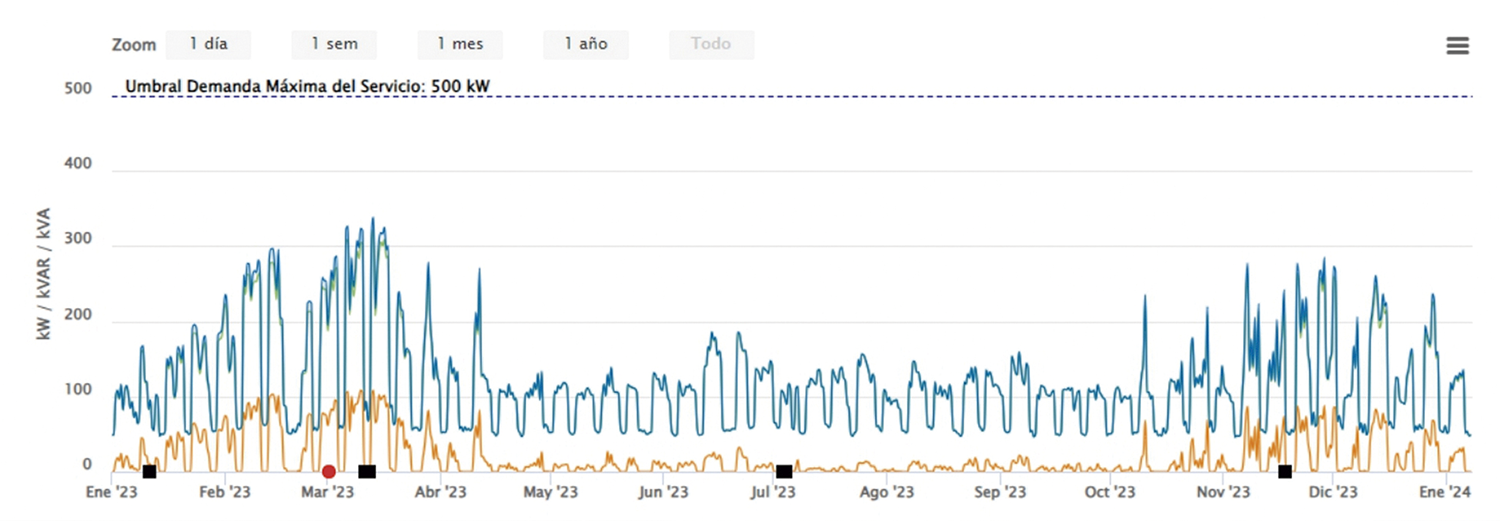The image size is (1500, 521).
Task: Set zoom range to 1 día
Action: (x=208, y=44)
